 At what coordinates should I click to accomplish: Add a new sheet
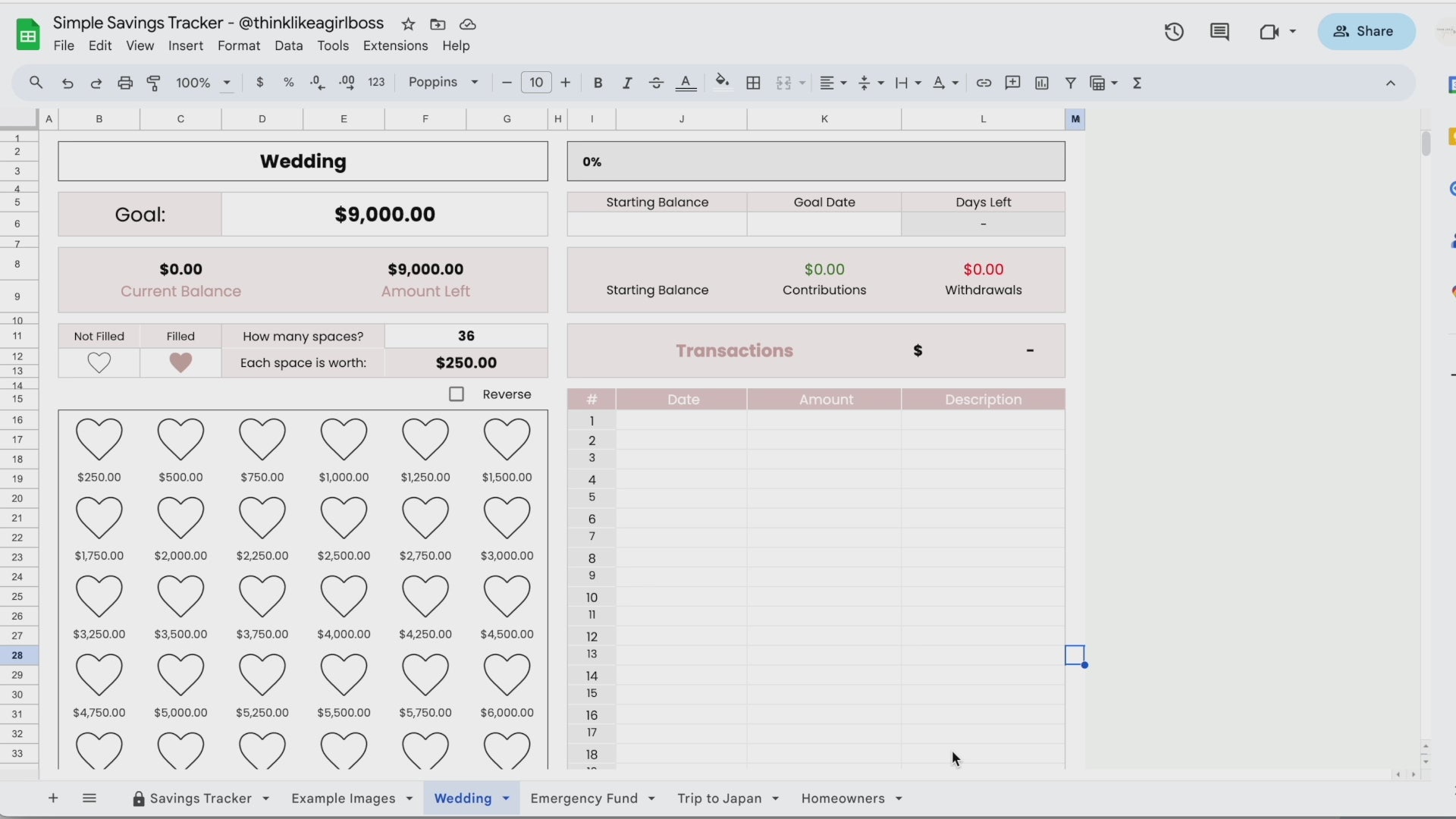(x=52, y=798)
